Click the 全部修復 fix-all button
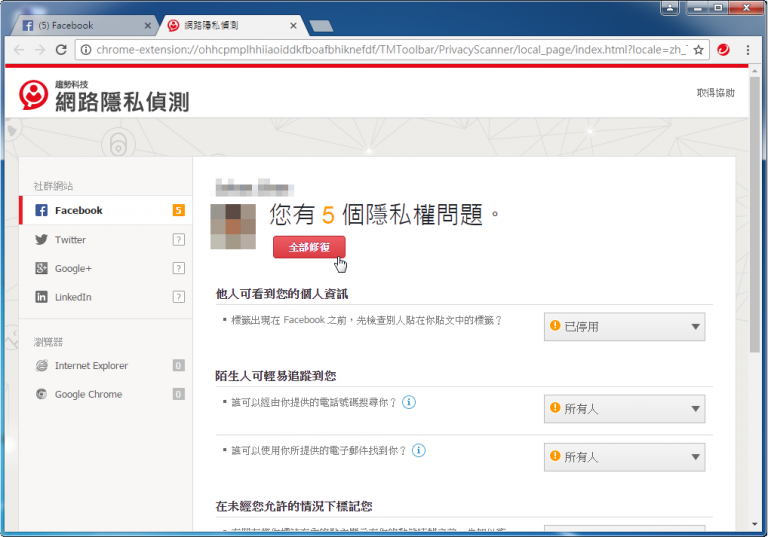 [309, 247]
